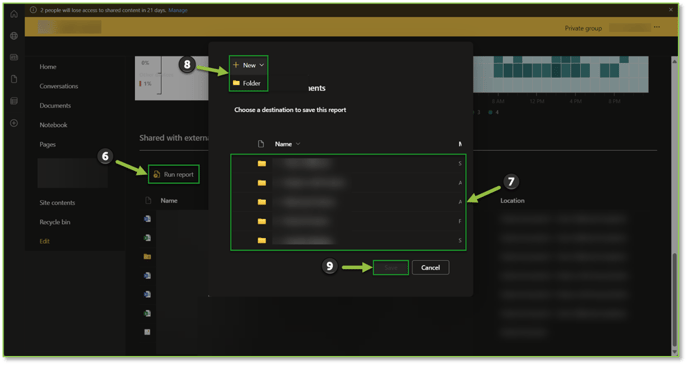This screenshot has height=365, width=687.
Task: Open Documents in the site navigation
Action: (55, 106)
